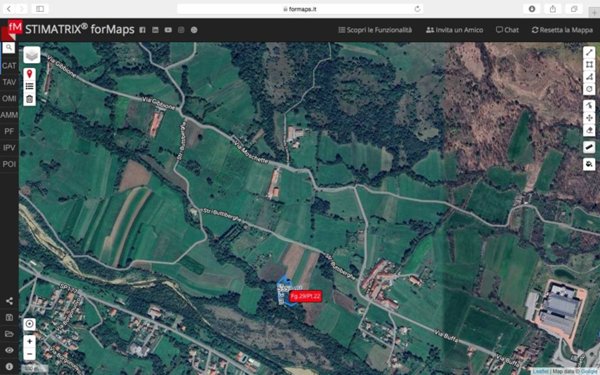Open the YouTube social icon in header
Screen dimensions: 600x375
coord(168,30)
